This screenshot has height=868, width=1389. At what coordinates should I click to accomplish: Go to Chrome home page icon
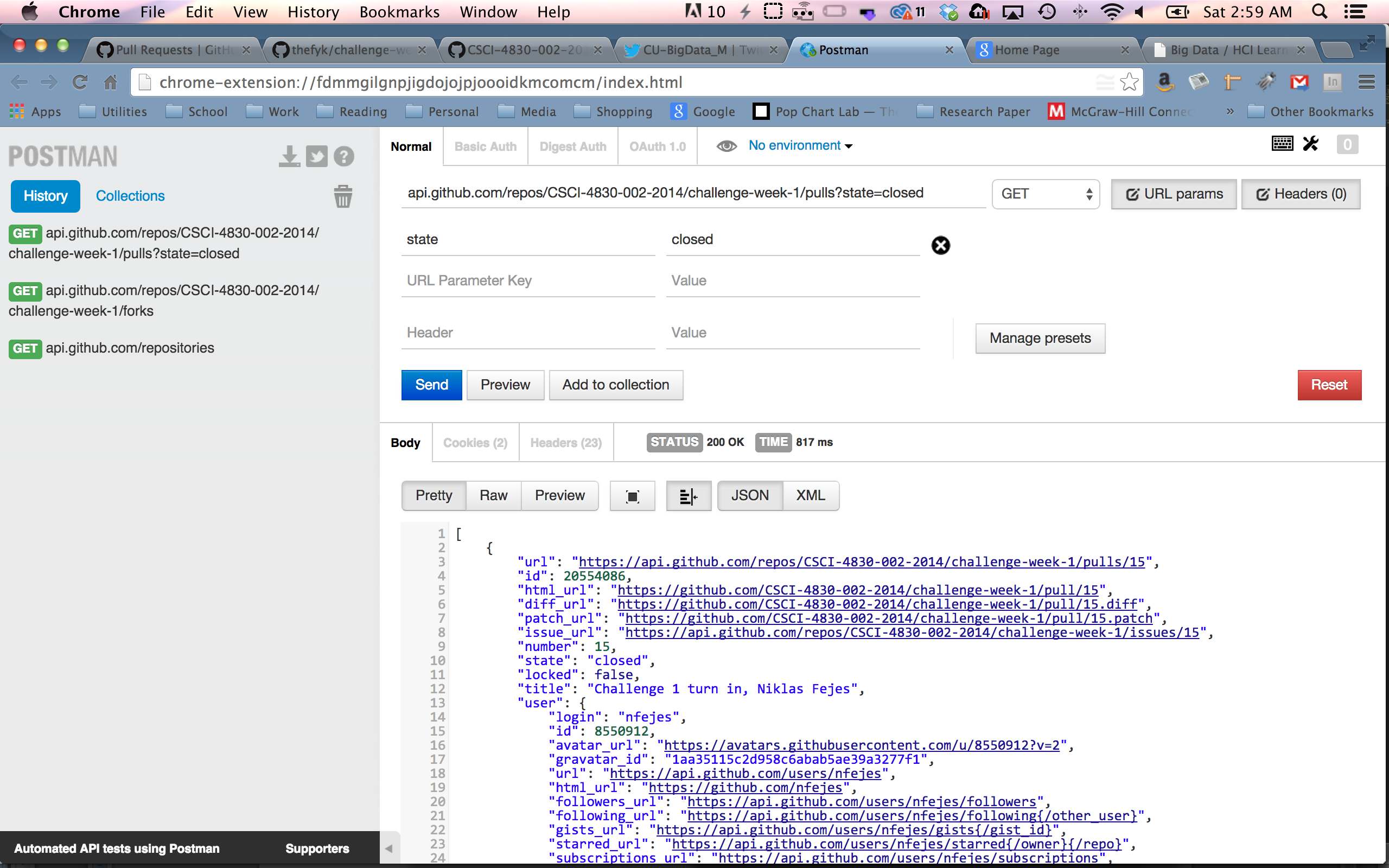(x=110, y=82)
